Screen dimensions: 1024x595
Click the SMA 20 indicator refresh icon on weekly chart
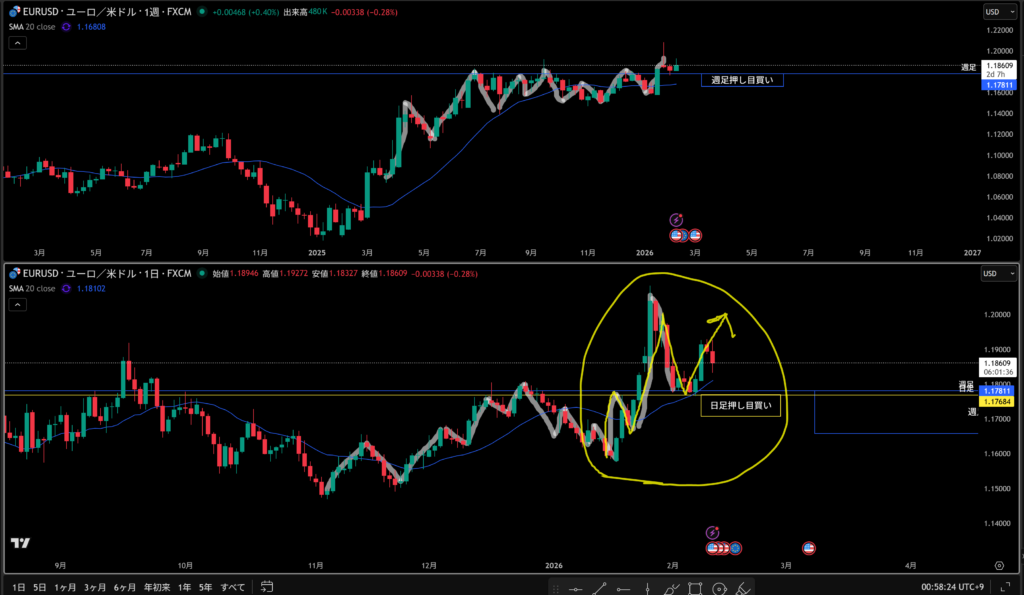[66, 27]
